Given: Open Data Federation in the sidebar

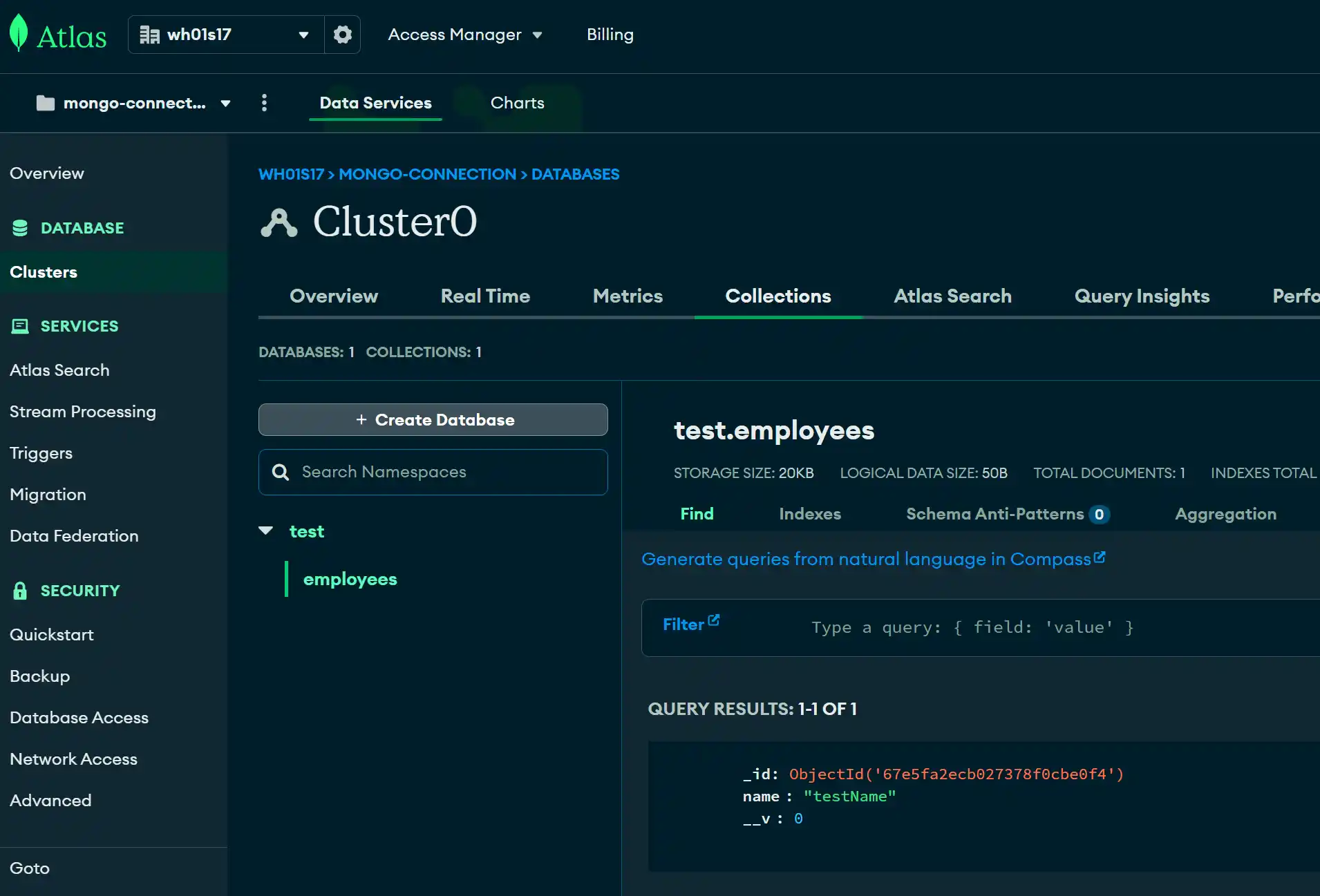Looking at the screenshot, I should pyautogui.click(x=74, y=535).
